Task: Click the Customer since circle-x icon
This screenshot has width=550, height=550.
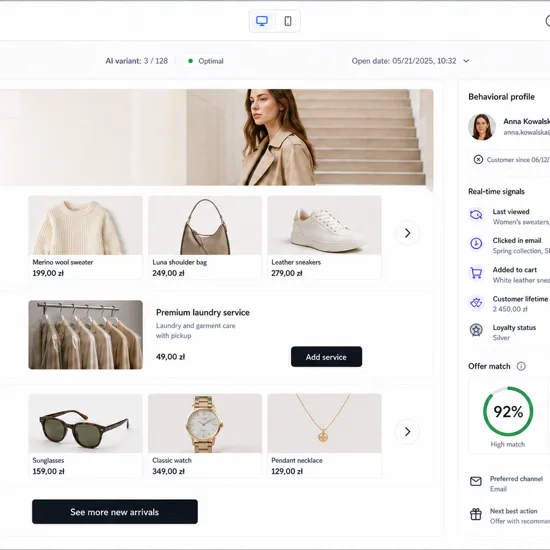Action: point(478,160)
